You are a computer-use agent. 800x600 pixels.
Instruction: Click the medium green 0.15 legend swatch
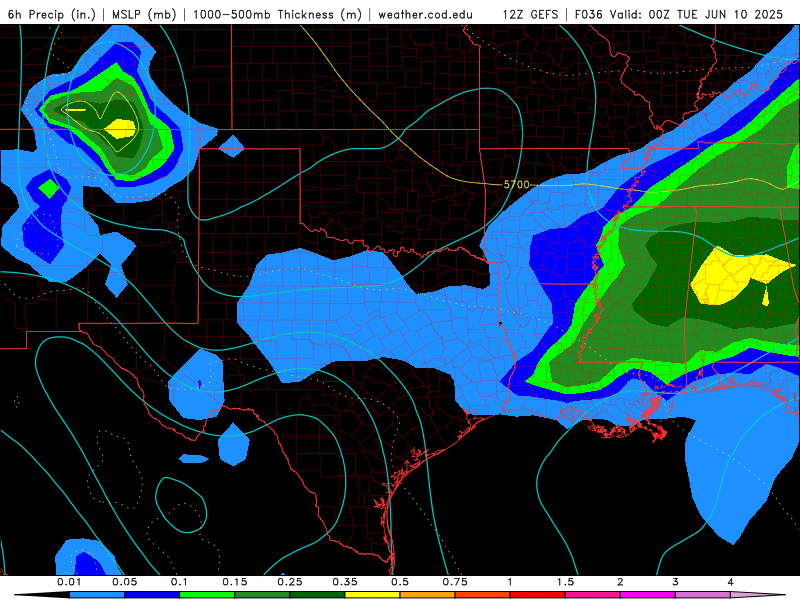coord(262,595)
